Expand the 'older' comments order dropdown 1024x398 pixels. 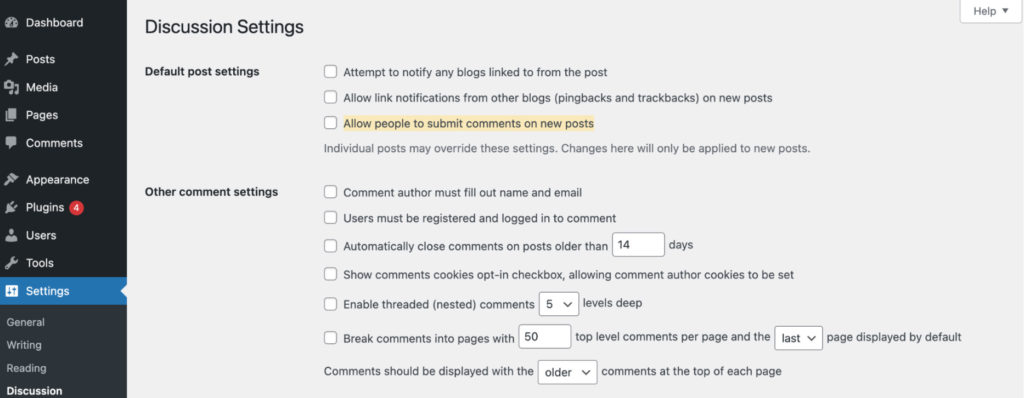(568, 372)
